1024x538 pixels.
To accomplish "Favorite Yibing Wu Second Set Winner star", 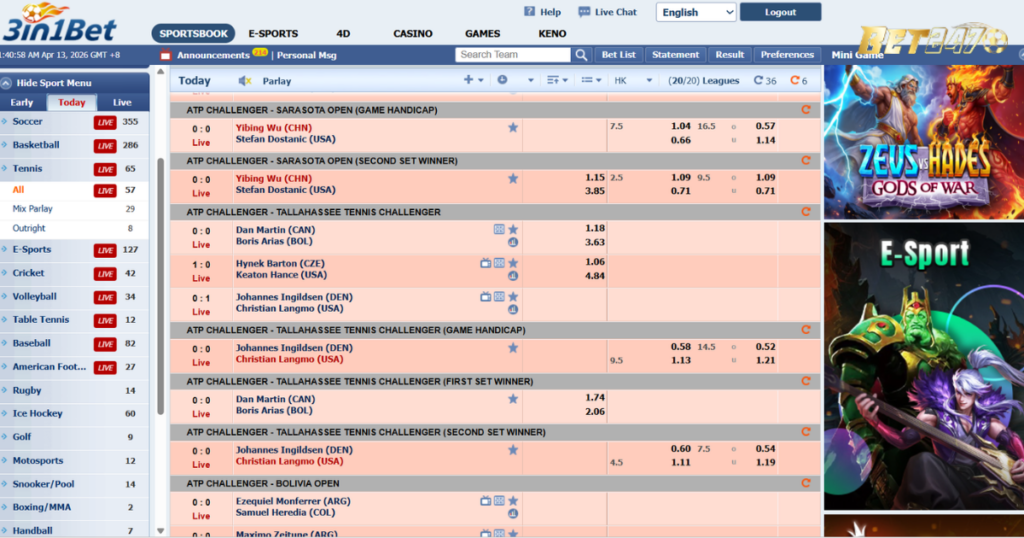I will [513, 178].
